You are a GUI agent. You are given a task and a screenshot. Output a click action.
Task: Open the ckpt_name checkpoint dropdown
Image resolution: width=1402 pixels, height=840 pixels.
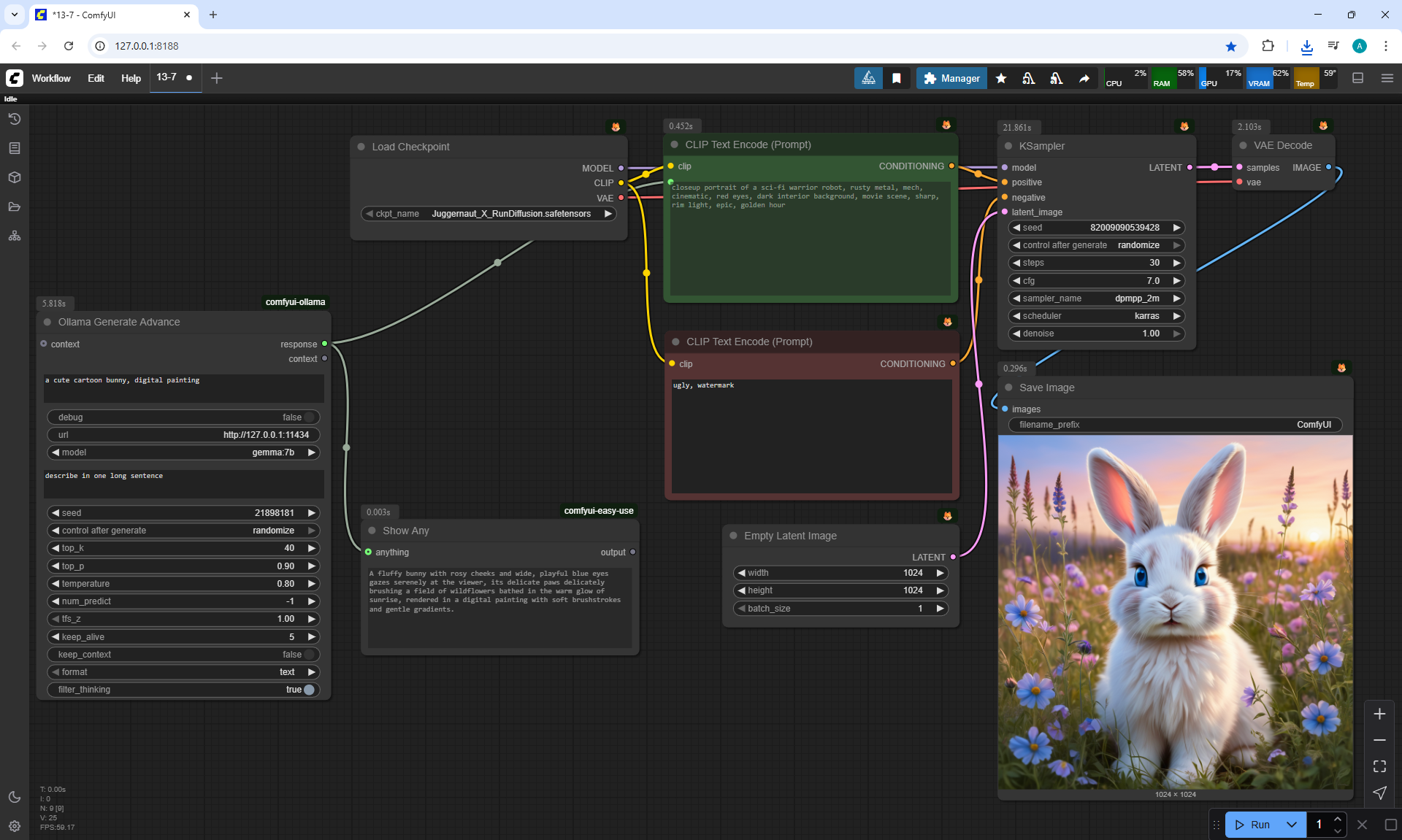tap(510, 214)
